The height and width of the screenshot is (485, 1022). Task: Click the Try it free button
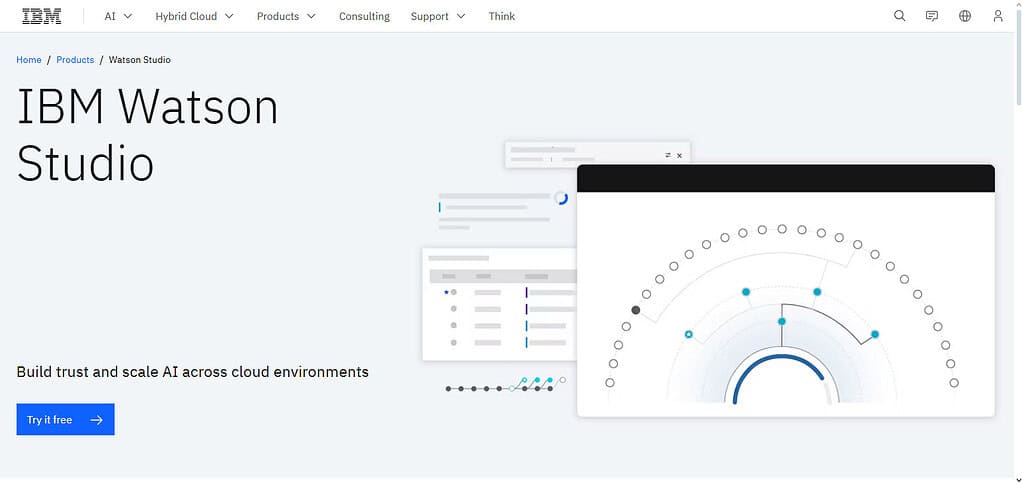pyautogui.click(x=65, y=419)
